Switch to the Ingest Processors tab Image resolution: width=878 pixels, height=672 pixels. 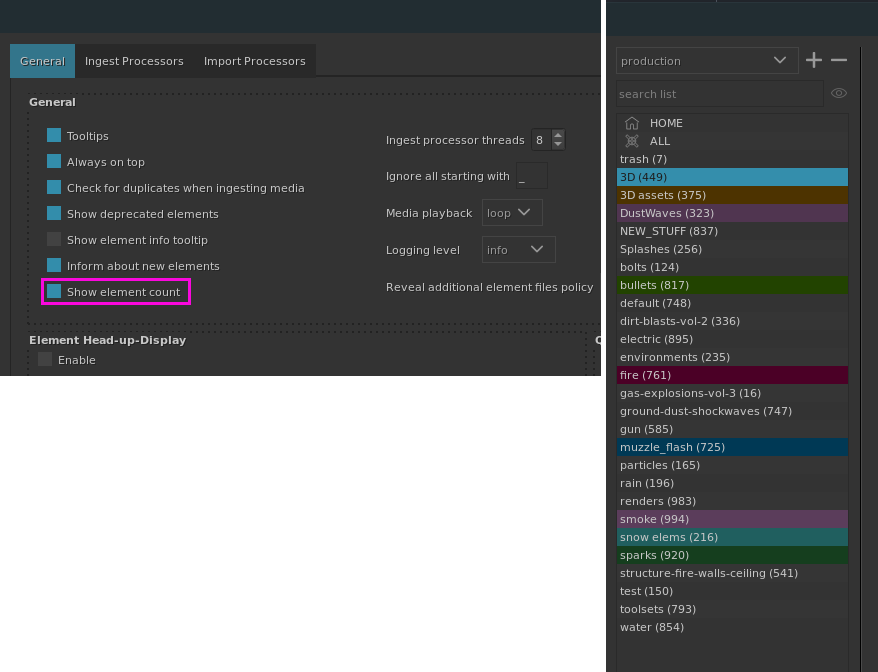point(134,61)
